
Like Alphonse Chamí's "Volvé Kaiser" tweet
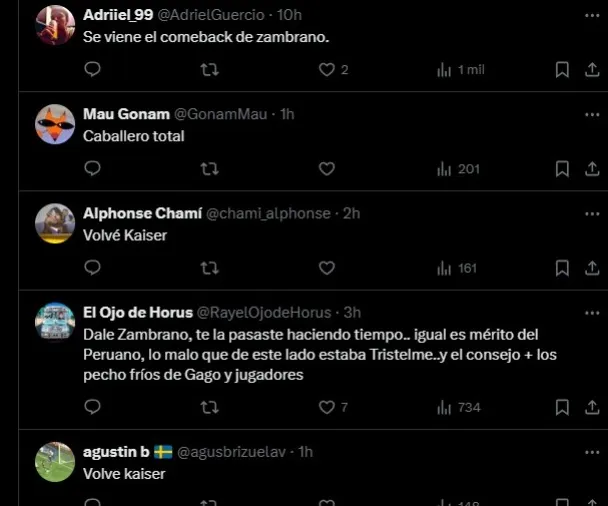tap(326, 268)
